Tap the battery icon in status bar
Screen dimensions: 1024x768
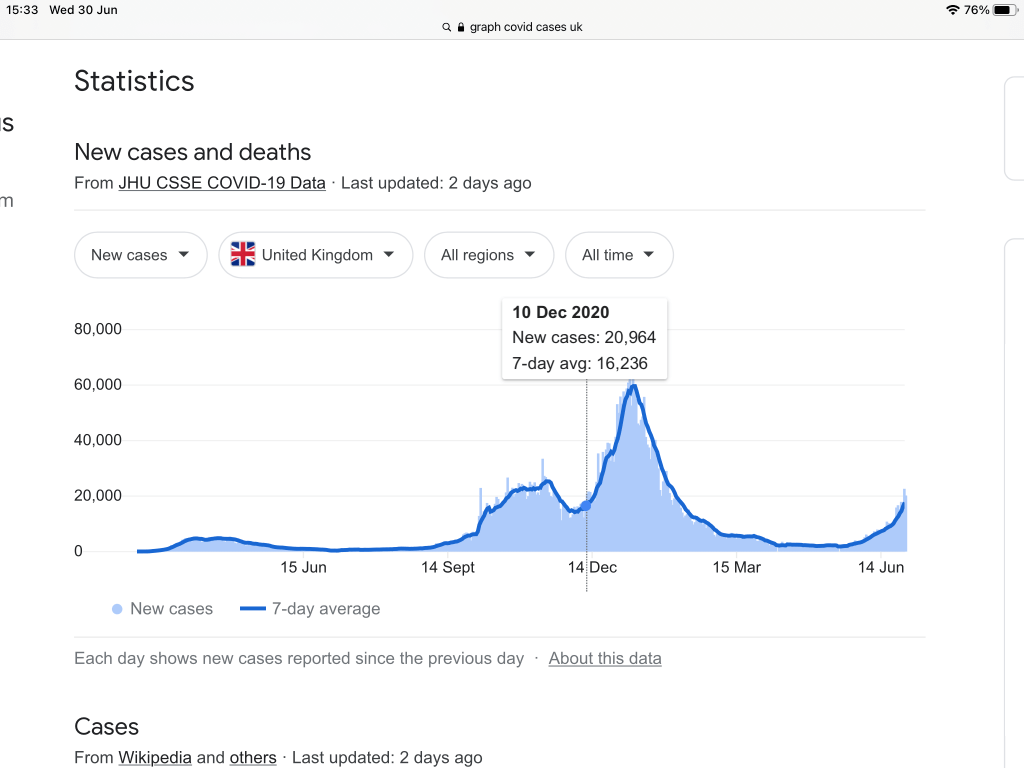1004,10
